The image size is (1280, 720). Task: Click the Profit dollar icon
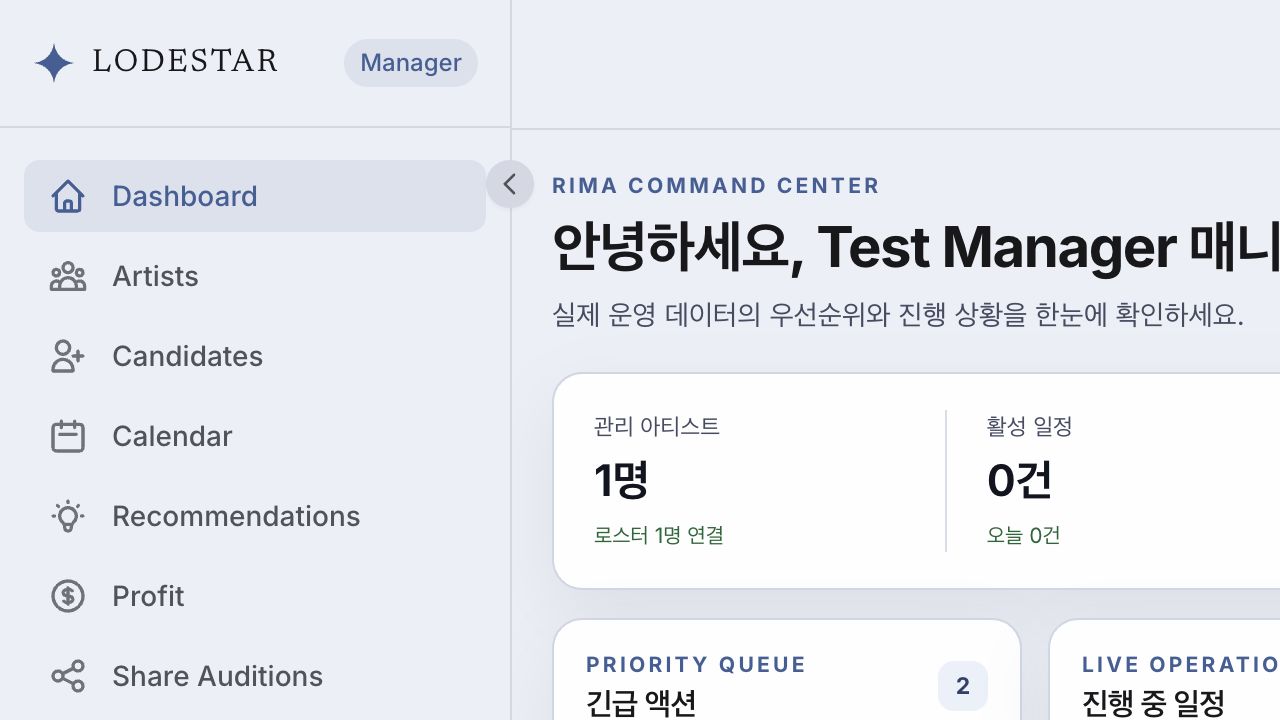click(x=68, y=596)
